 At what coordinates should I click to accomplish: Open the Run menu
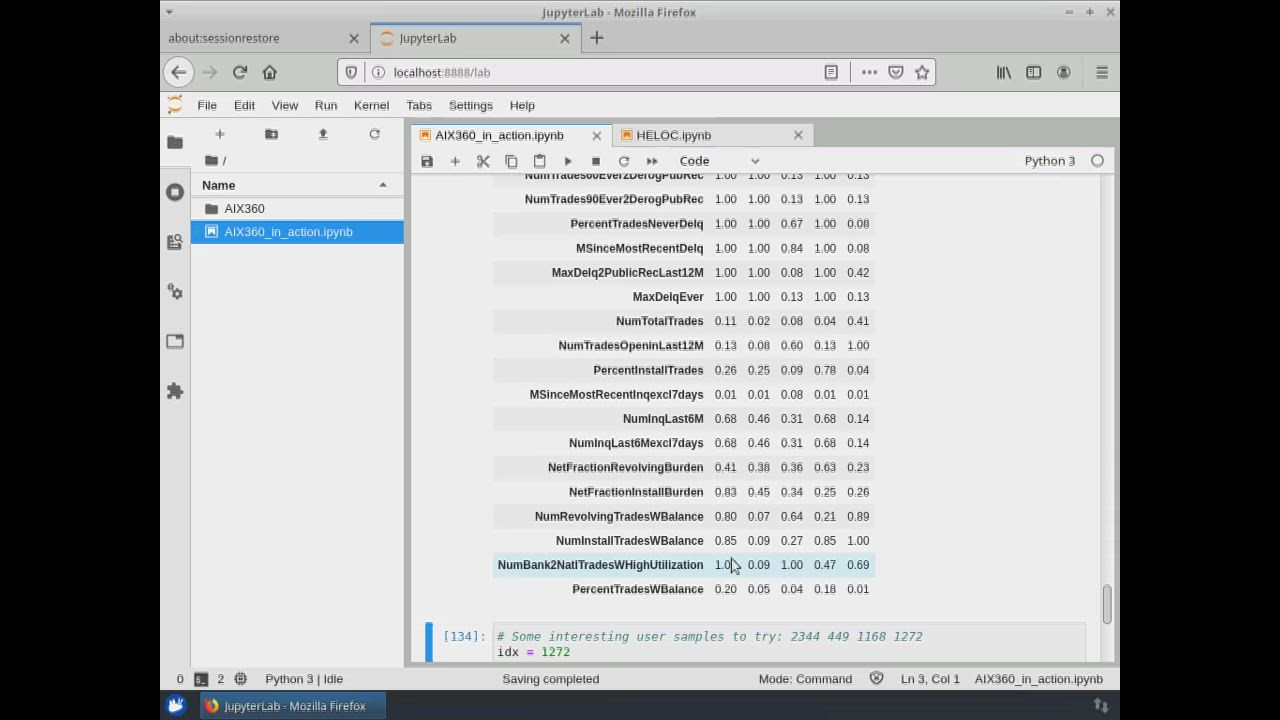(x=326, y=105)
